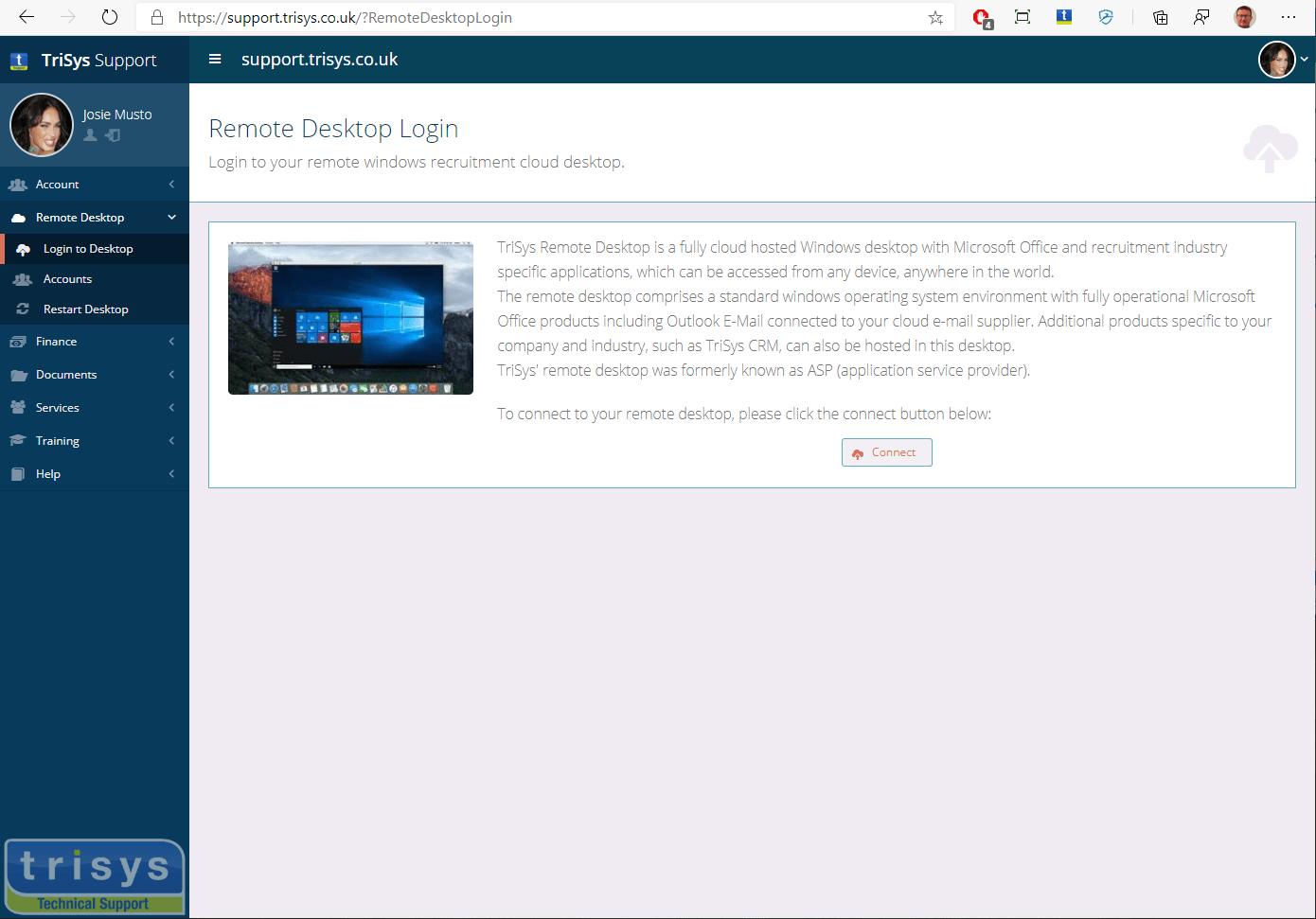
Task: Click Josie Musto's sidebar profile photo
Action: 42,124
